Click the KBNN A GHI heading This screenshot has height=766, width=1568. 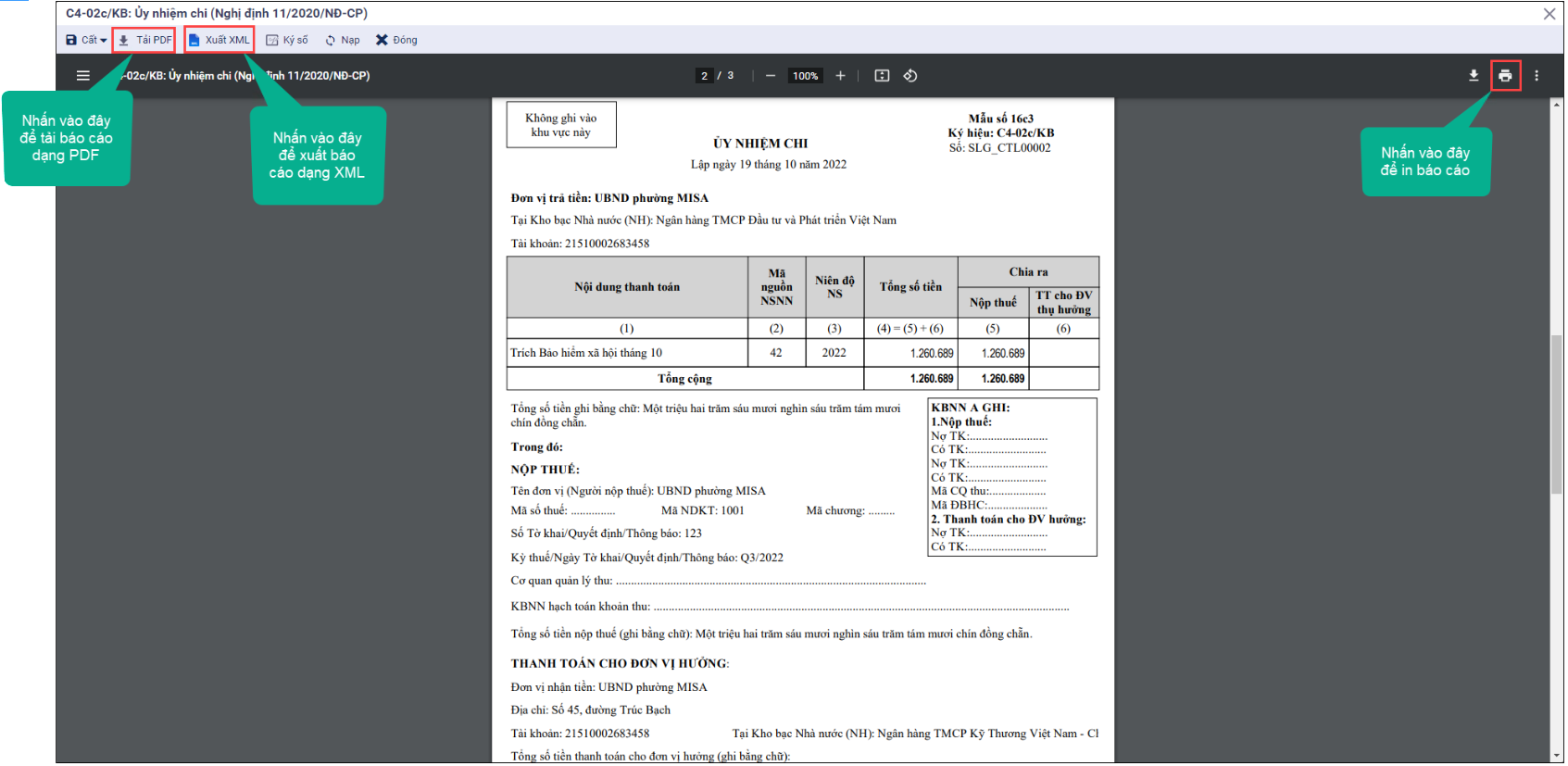[x=971, y=408]
